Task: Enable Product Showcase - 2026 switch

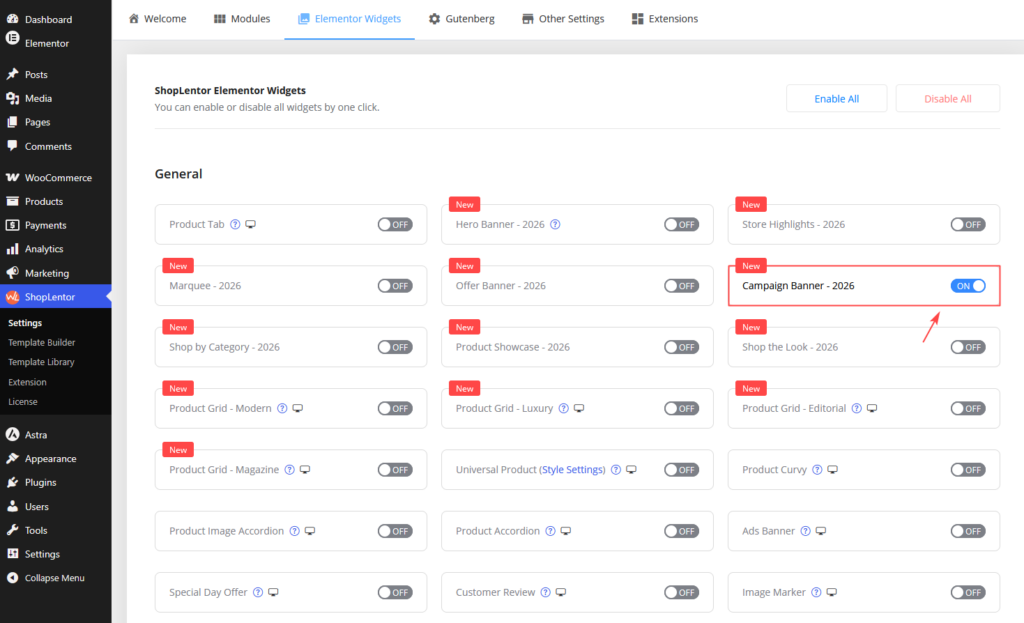Action: tap(682, 347)
